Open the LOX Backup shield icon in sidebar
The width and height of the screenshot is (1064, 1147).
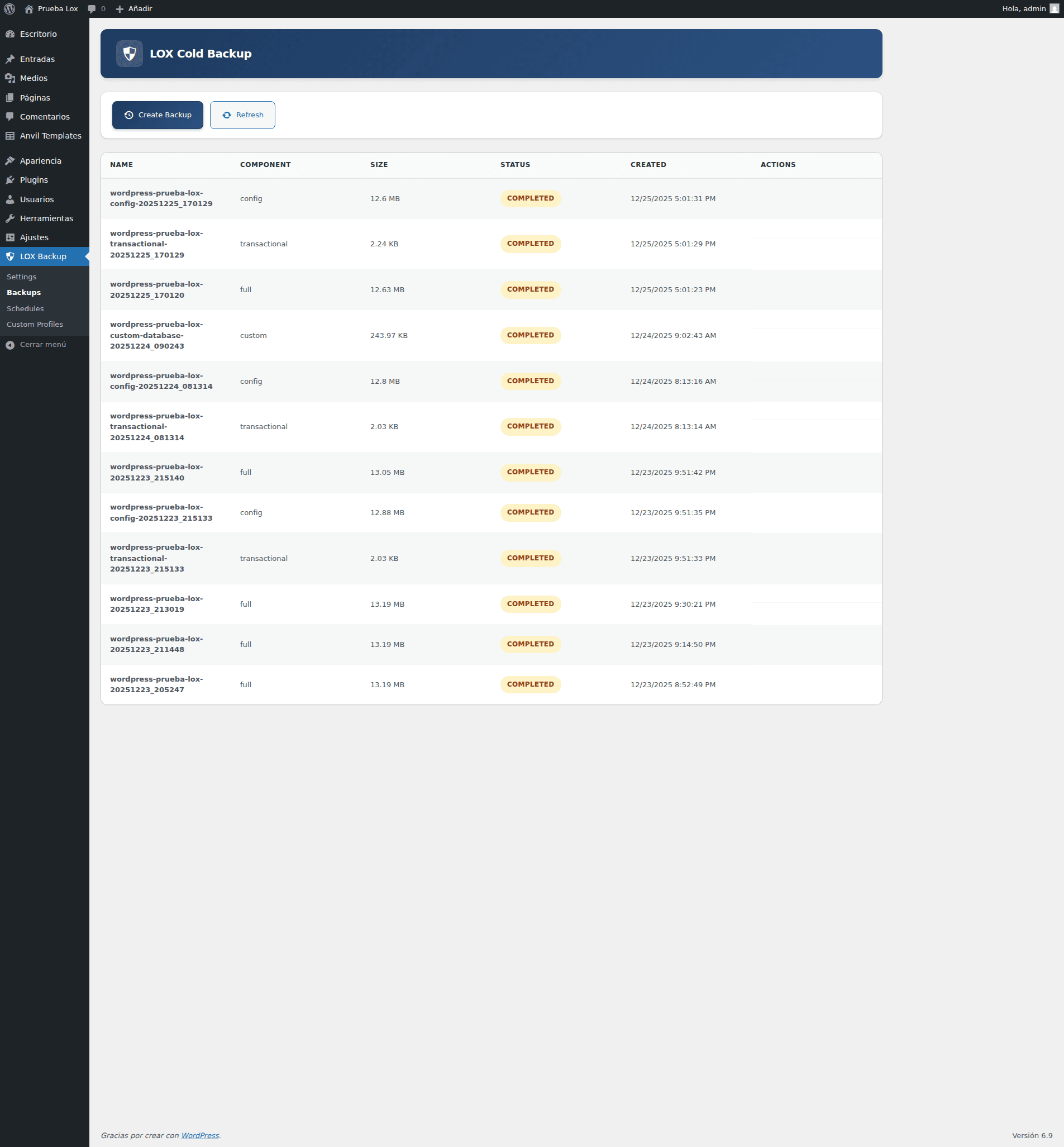tap(11, 256)
